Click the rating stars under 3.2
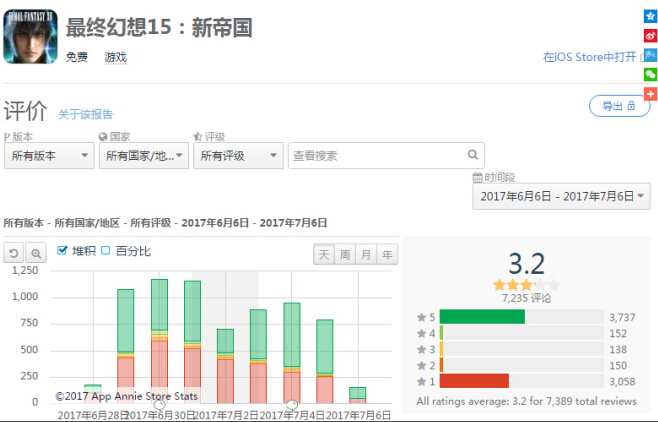Image resolution: width=658 pixels, height=422 pixels. [526, 286]
